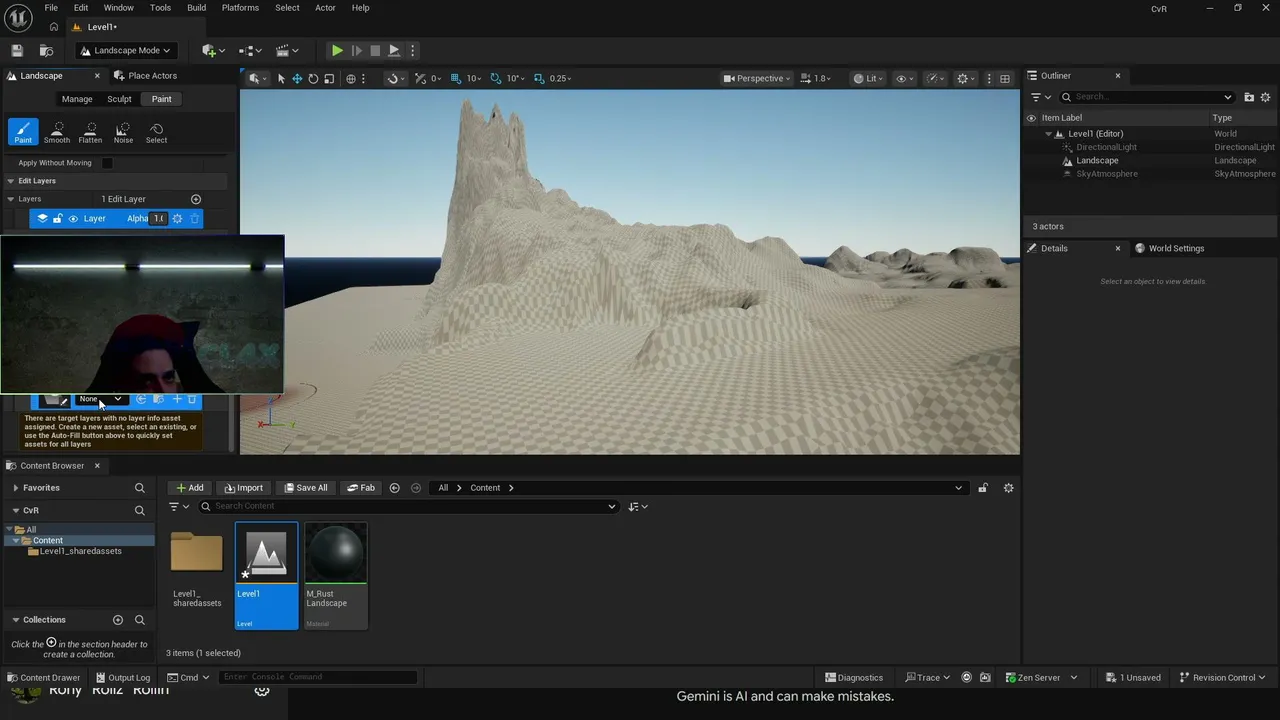Open the Platforms menu
The image size is (1280, 720).
(240, 8)
